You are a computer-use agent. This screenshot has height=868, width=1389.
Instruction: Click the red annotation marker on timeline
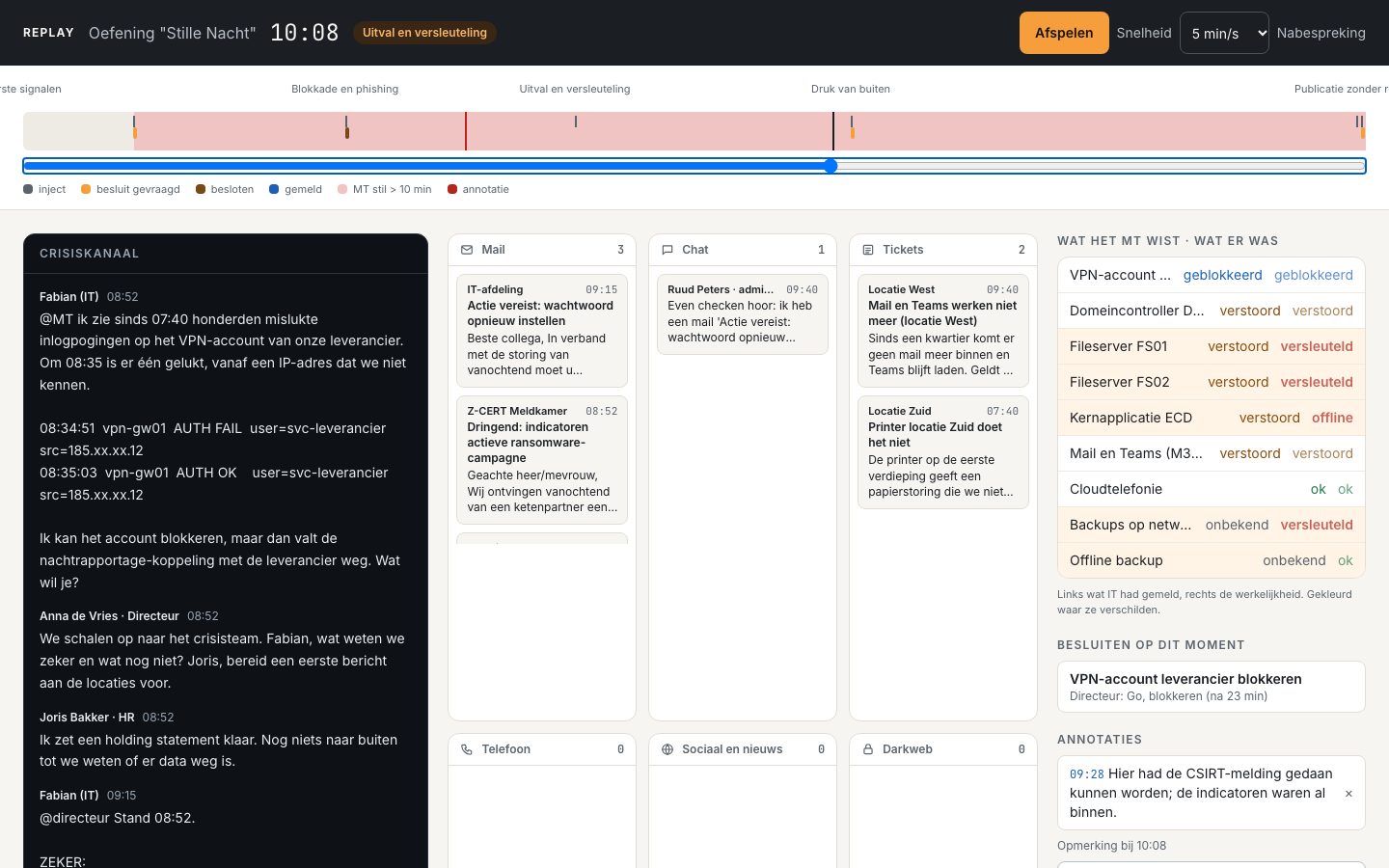[466, 131]
